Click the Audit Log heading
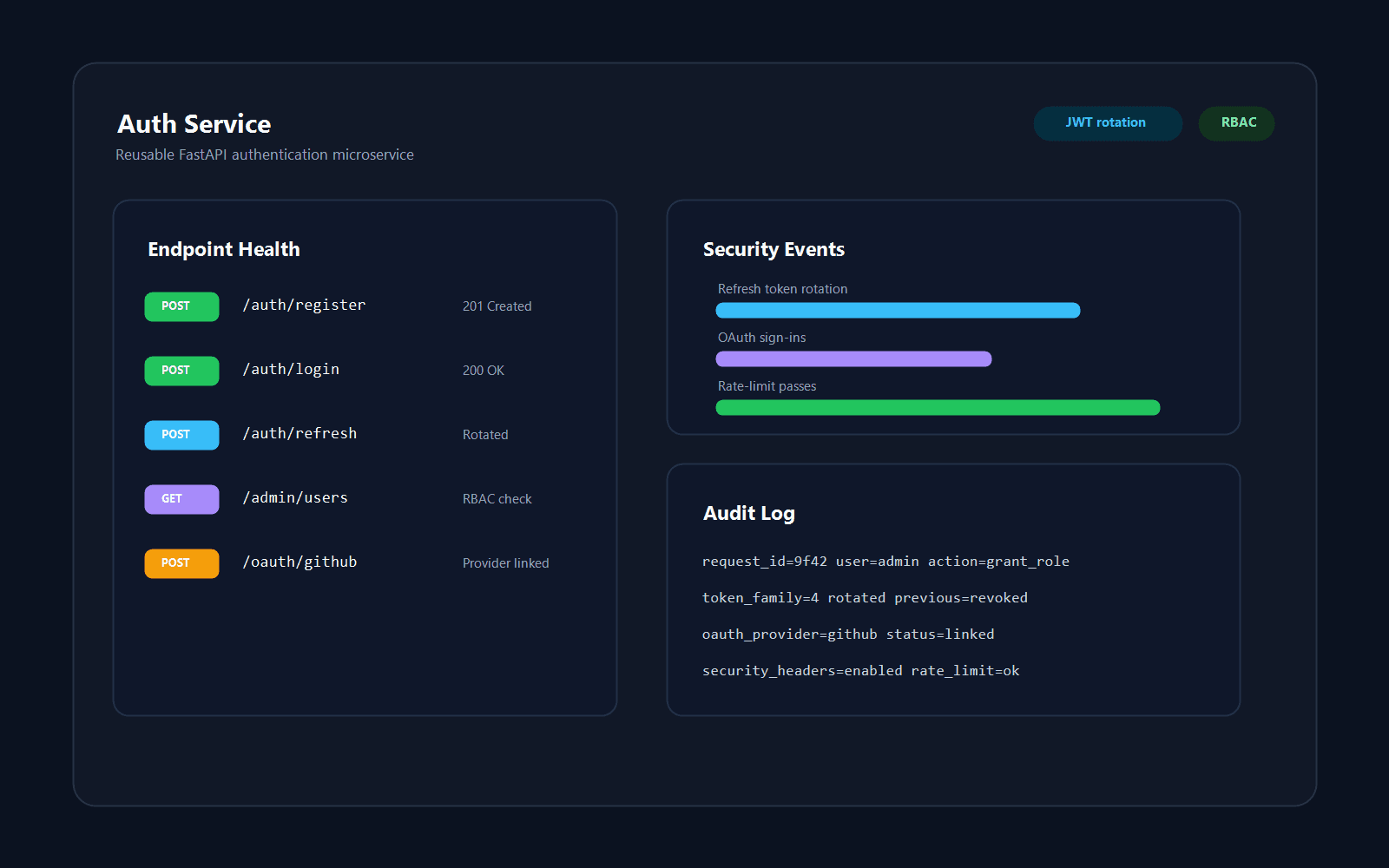1389x868 pixels. (x=748, y=514)
